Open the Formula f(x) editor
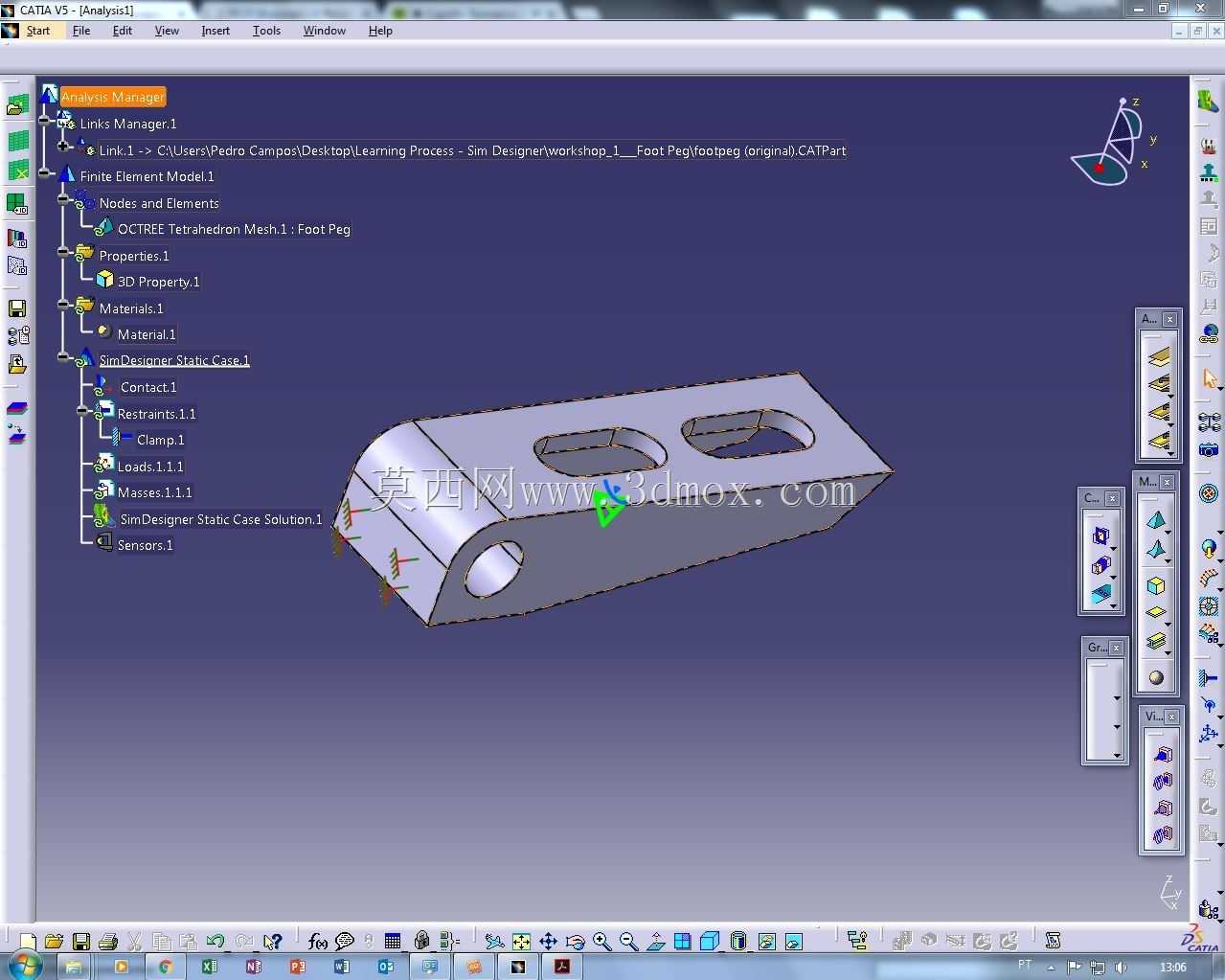Viewport: 1225px width, 980px height. [318, 942]
